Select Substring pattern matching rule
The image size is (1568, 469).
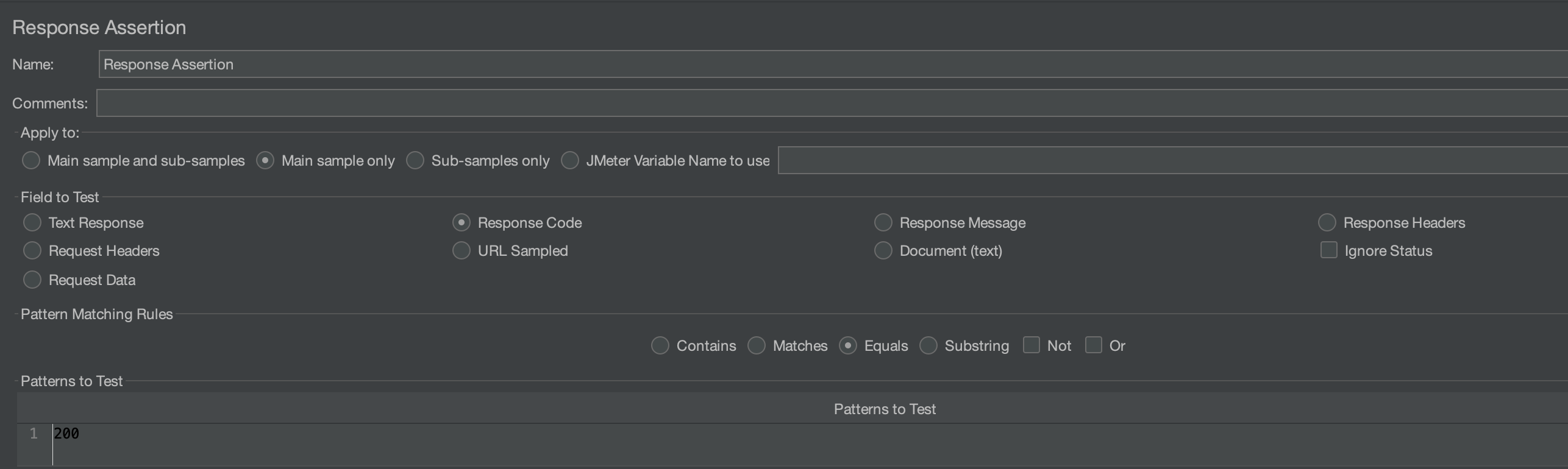[928, 346]
